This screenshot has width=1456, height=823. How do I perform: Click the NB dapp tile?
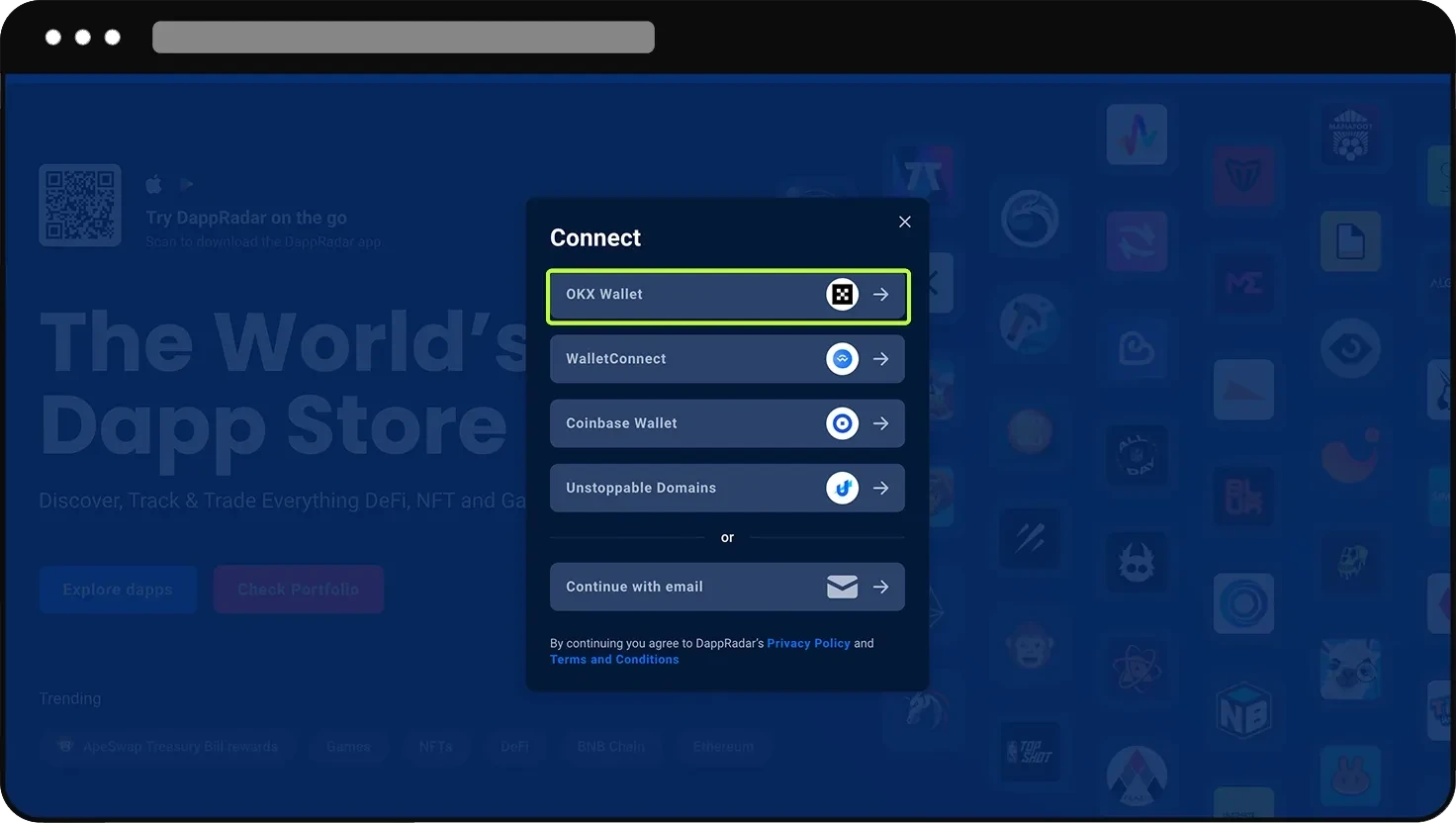pos(1243,711)
